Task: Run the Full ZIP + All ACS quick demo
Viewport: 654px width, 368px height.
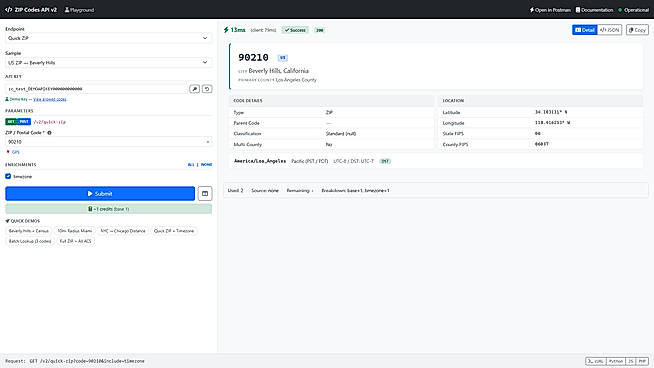Action: coord(75,241)
